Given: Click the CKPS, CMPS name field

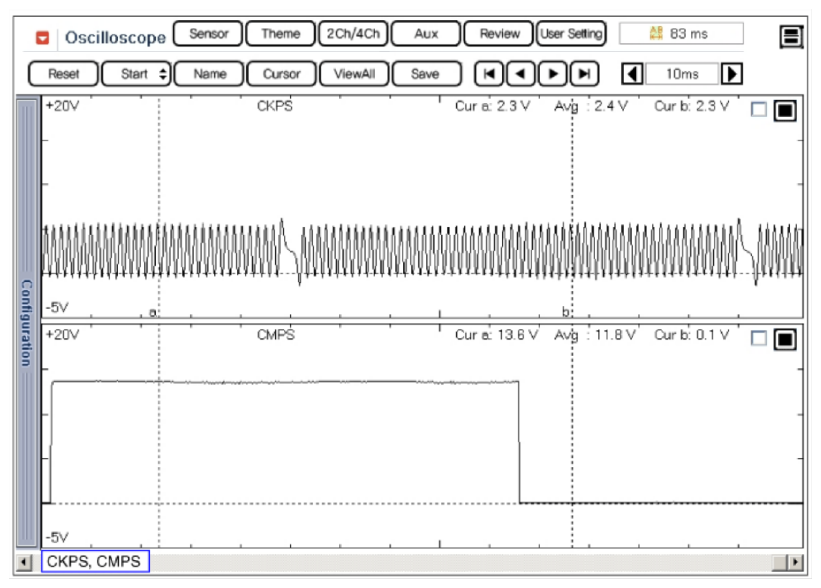Looking at the screenshot, I should pos(95,562).
